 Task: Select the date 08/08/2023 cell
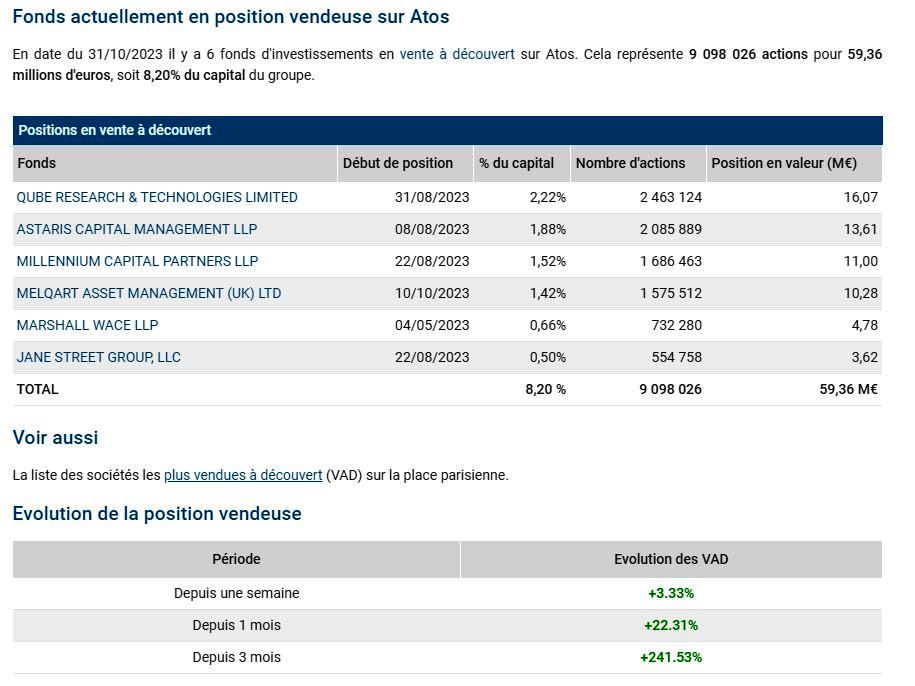click(x=432, y=229)
